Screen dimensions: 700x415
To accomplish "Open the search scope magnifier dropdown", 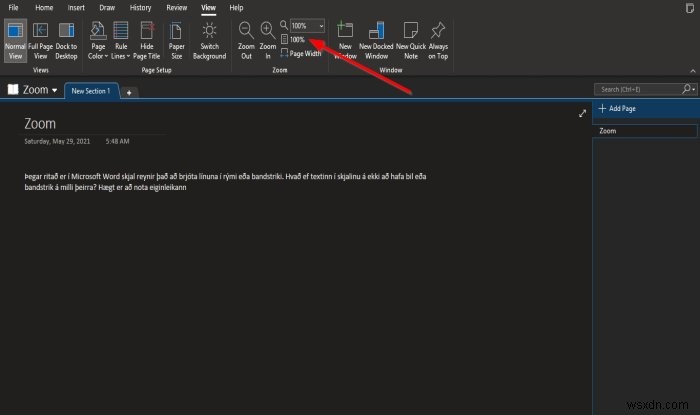I will [x=688, y=90].
